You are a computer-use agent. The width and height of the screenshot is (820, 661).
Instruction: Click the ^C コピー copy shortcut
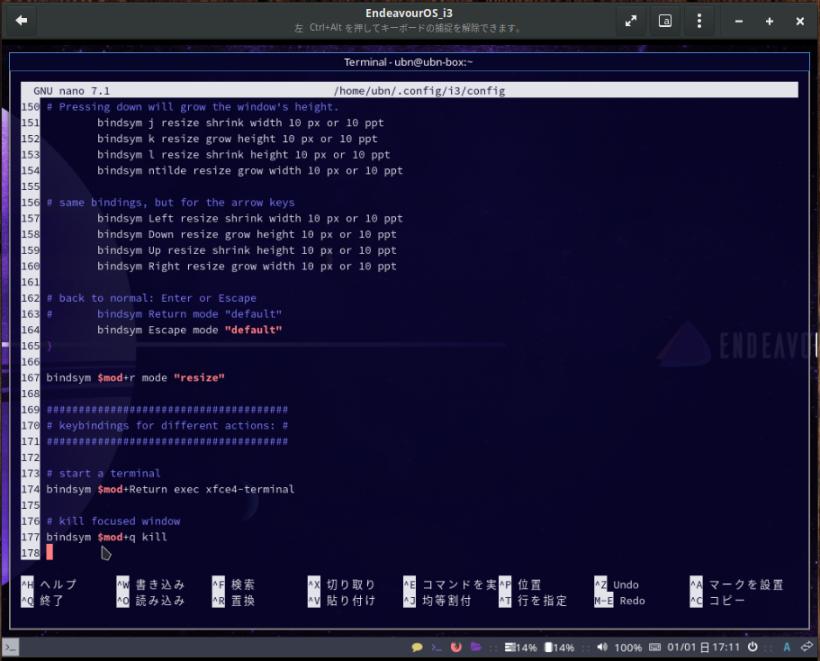718,600
